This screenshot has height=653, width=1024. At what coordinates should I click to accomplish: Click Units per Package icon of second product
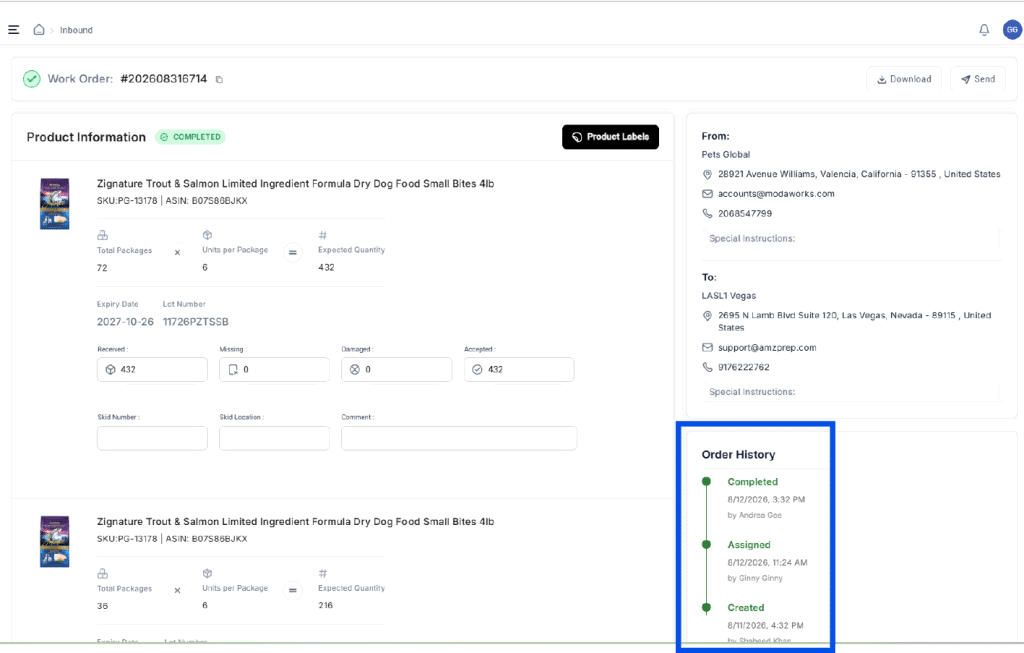[207, 573]
